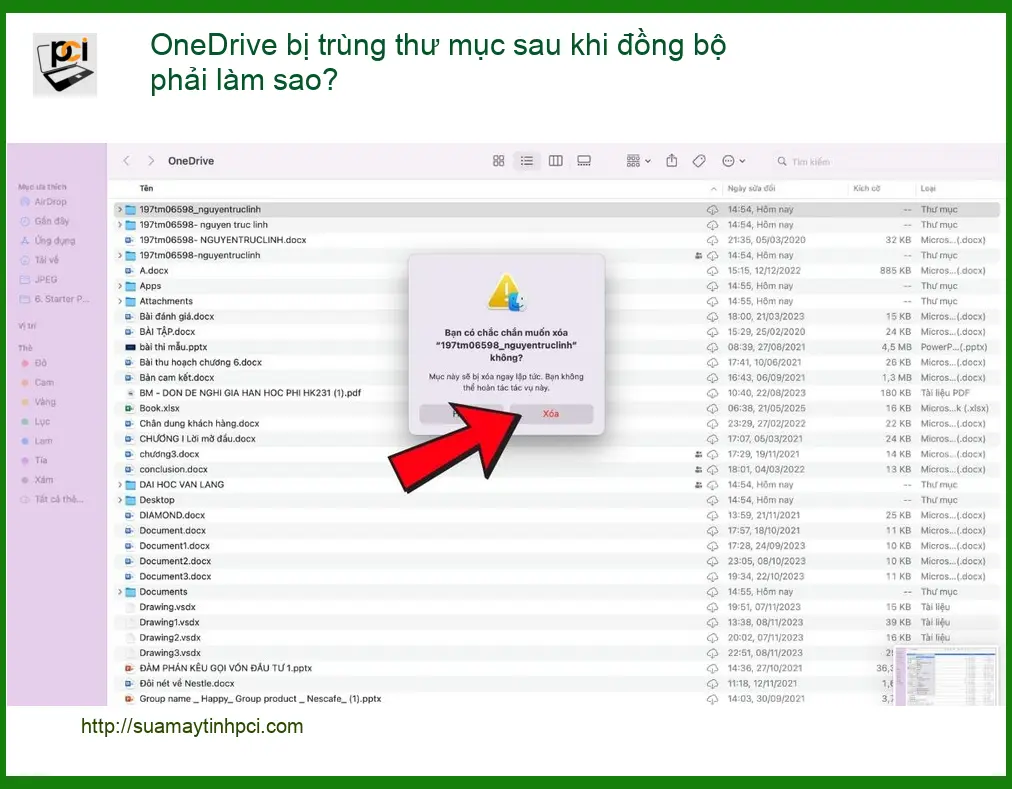Expand the Documents folder
Screen dimensions: 1012x789
[119, 592]
